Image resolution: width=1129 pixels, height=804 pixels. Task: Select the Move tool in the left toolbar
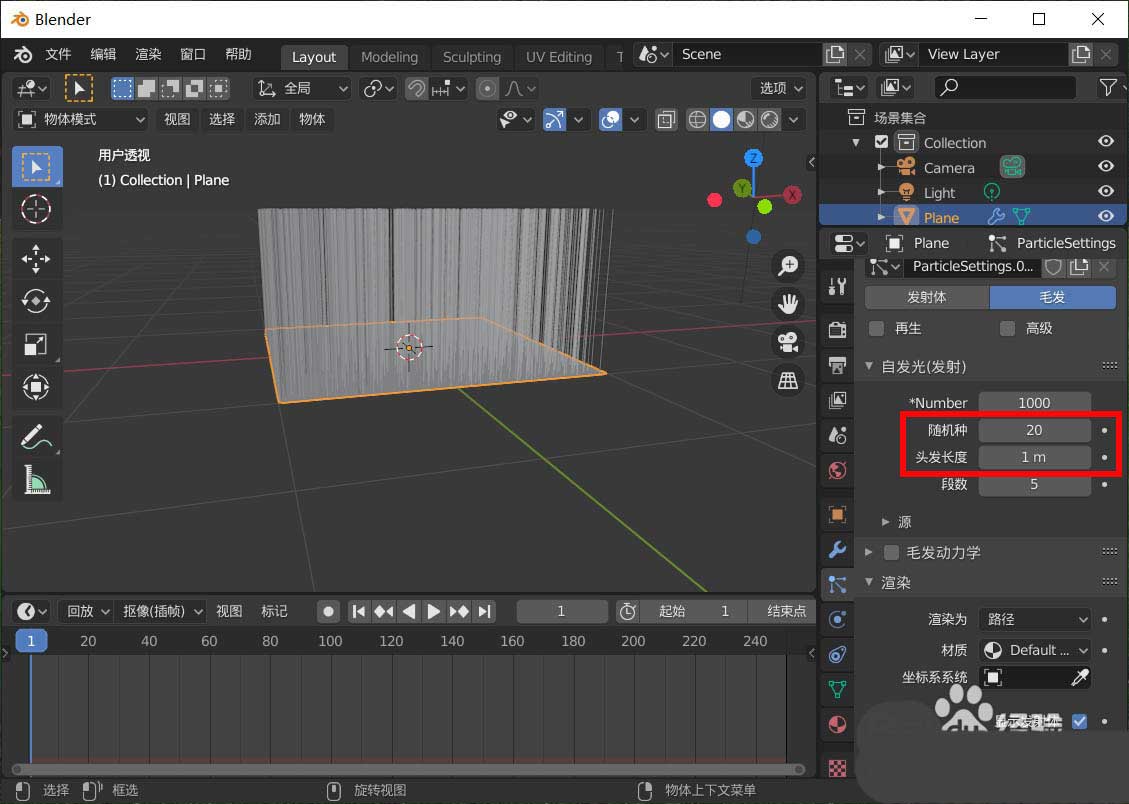tap(36, 258)
